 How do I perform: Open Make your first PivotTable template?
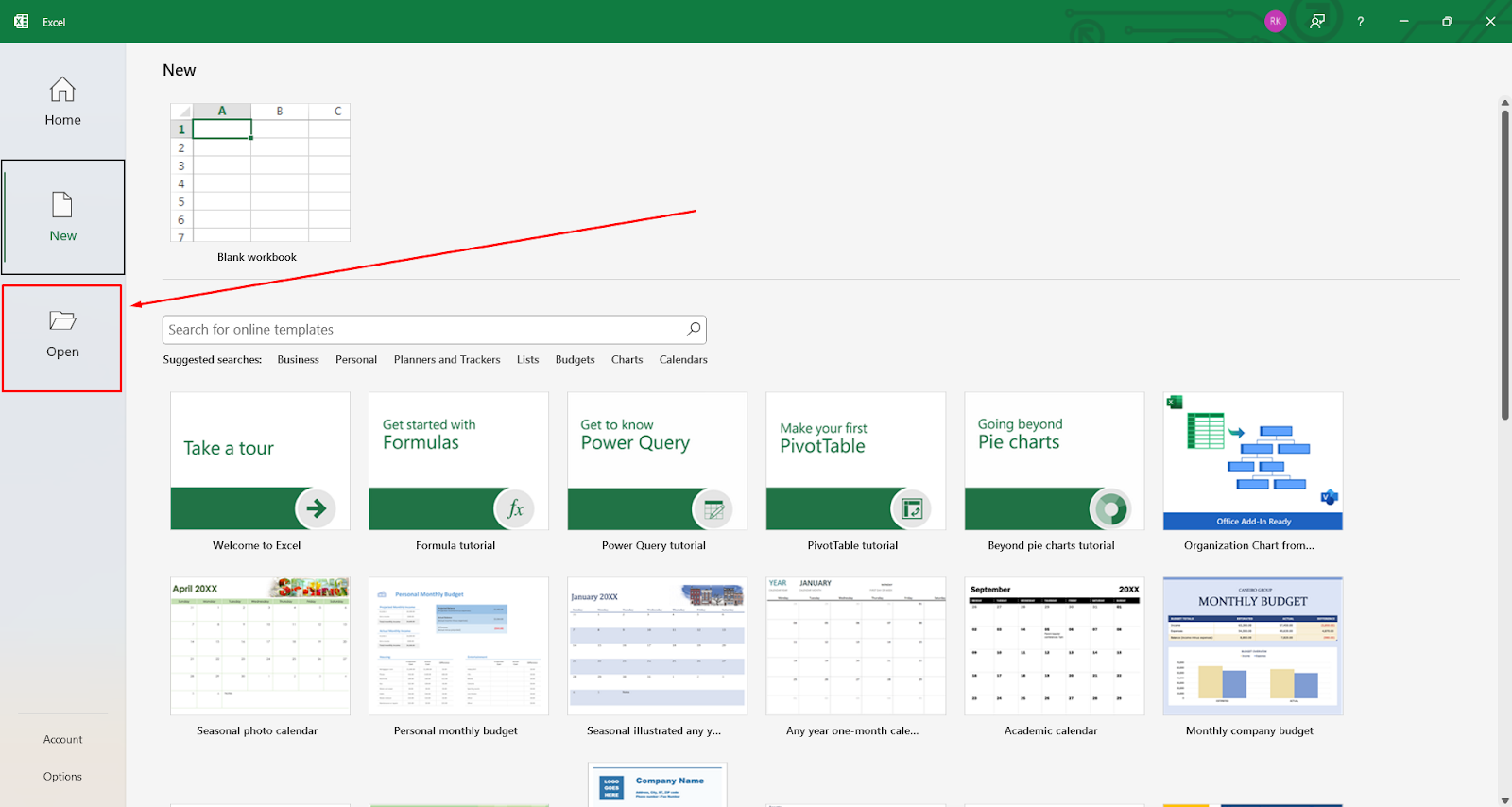point(855,461)
